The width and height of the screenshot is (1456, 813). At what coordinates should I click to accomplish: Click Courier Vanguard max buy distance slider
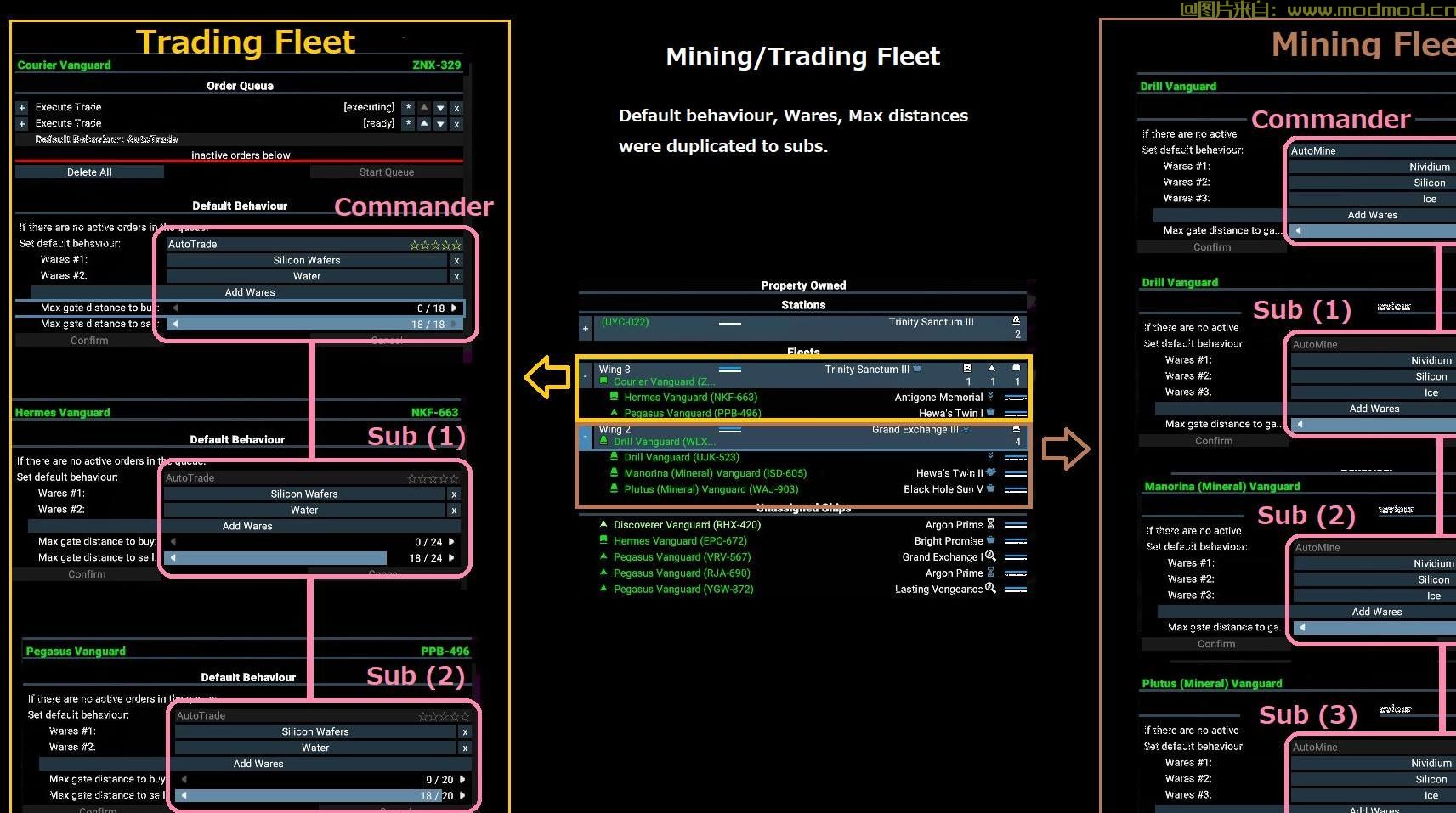pos(314,308)
